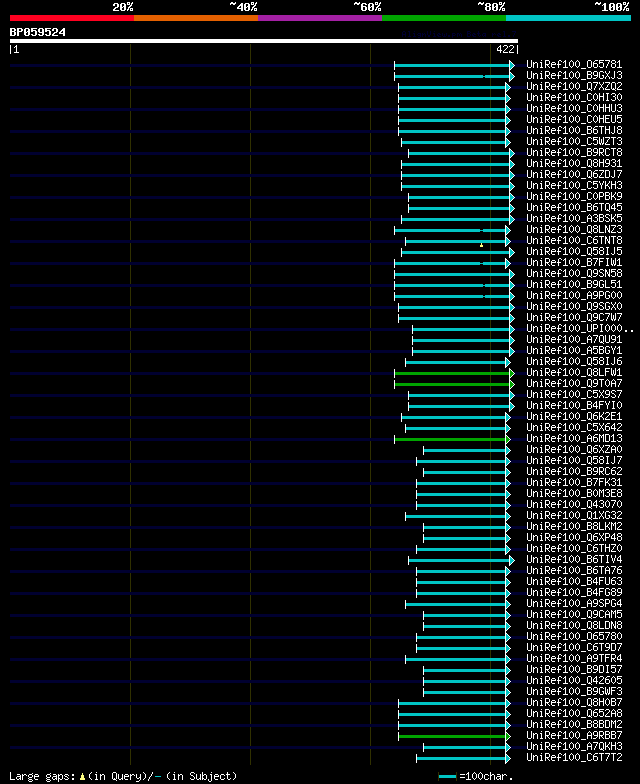This screenshot has width=640, height=784.
Task: Select the UniRef100_A7QU91 label
Action: [x=574, y=340]
